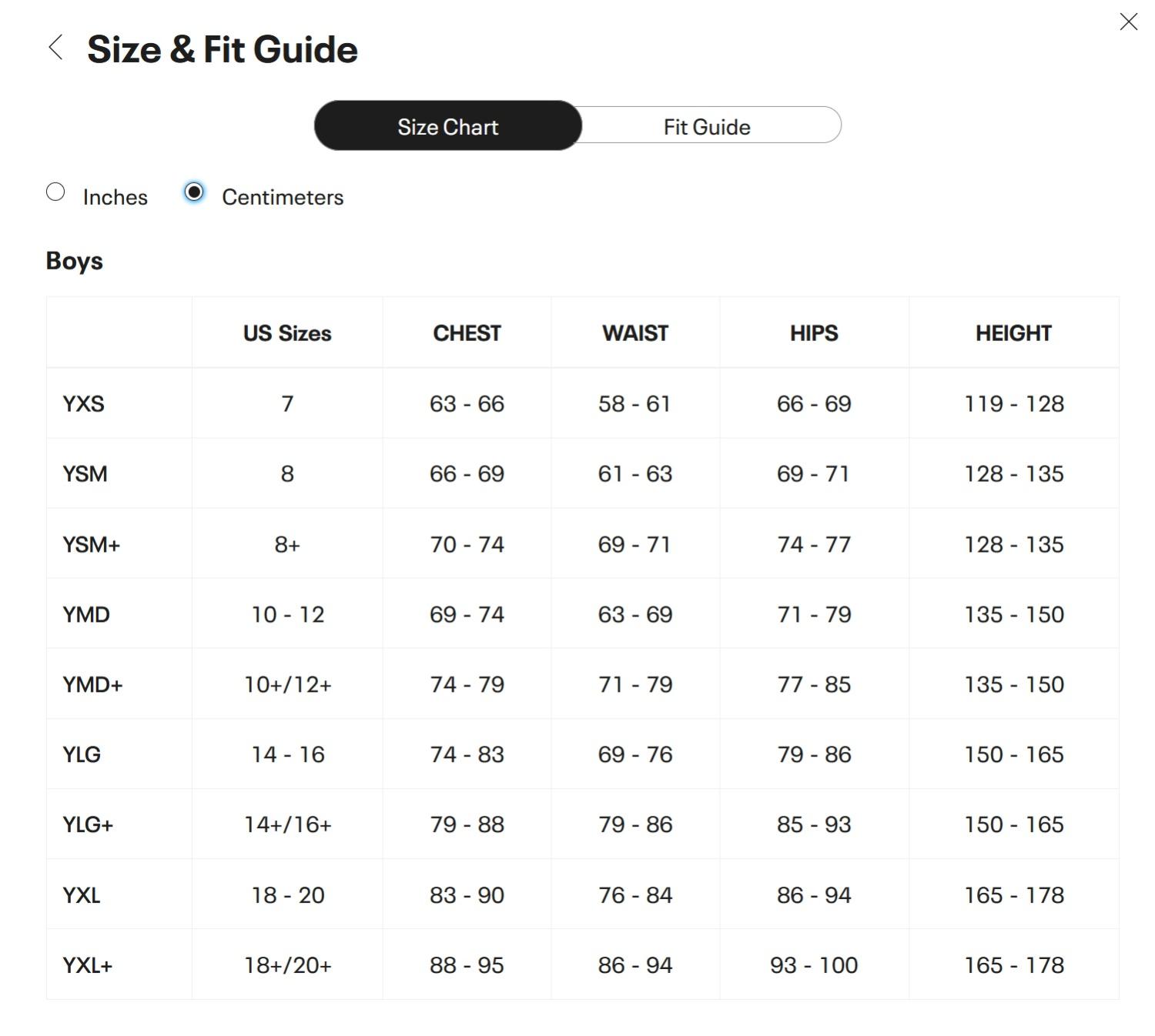Click the YLG+ size row label
The height and width of the screenshot is (1036, 1155).
click(x=88, y=825)
